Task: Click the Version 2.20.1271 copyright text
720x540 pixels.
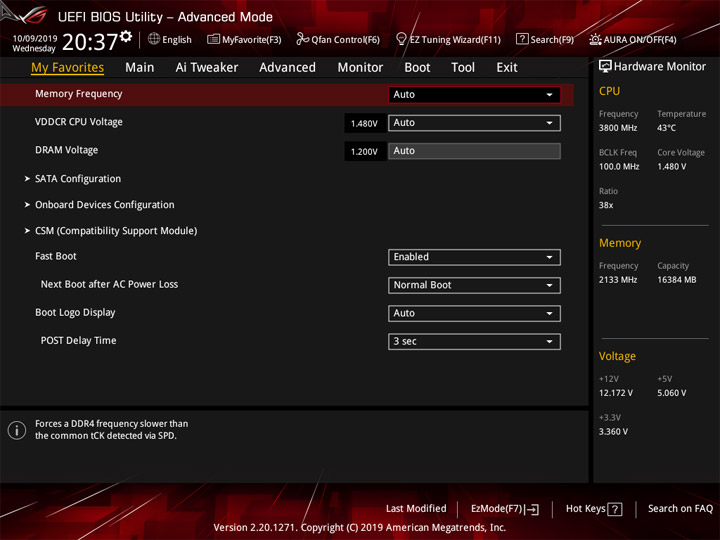Action: pos(360,528)
